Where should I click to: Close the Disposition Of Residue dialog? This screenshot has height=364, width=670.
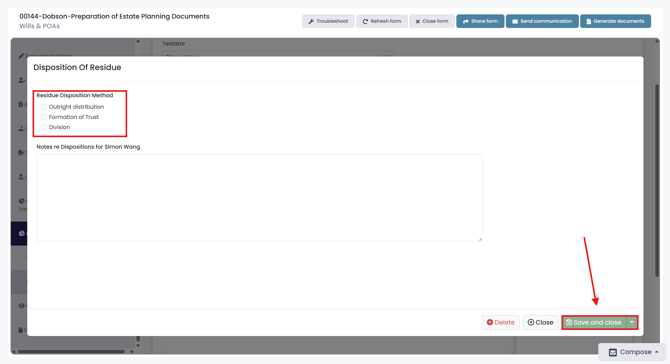point(540,323)
